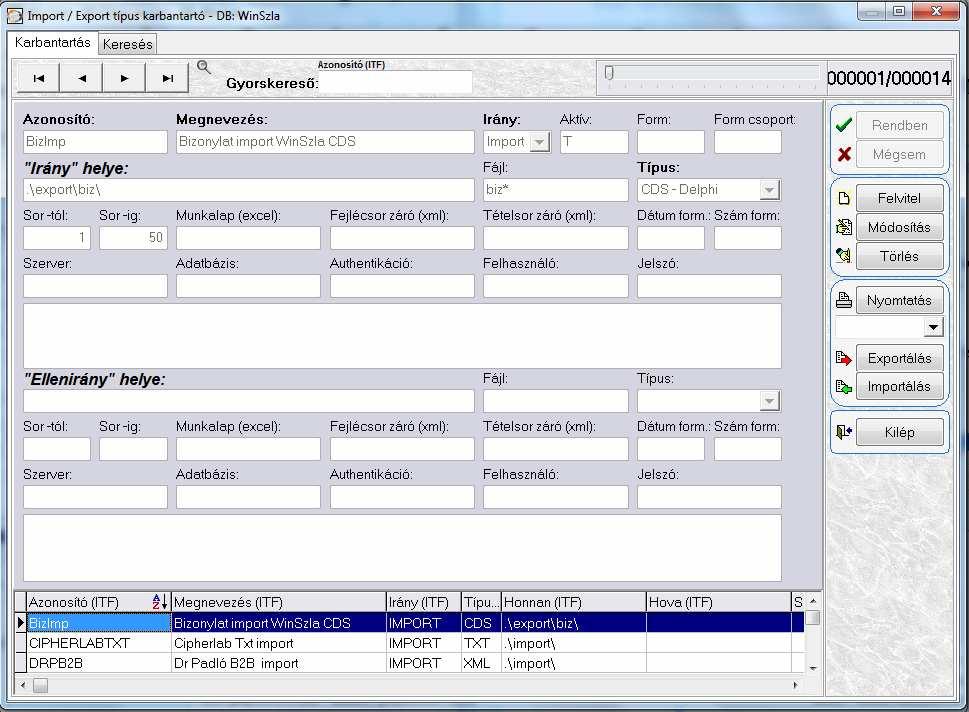
Task: Click the upper Jelszó input field
Action: click(x=709, y=286)
